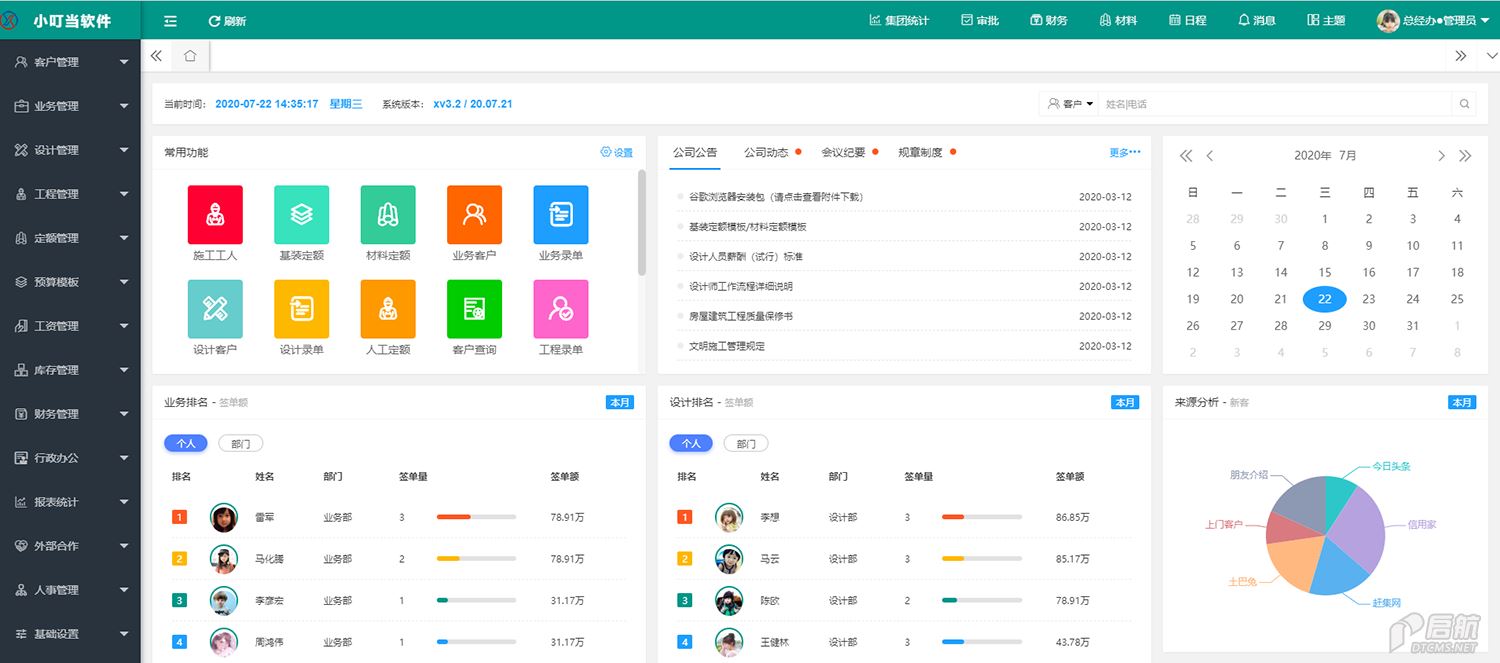The height and width of the screenshot is (663, 1500).
Task: Switch to the 公司公告 tab
Action: click(x=695, y=153)
